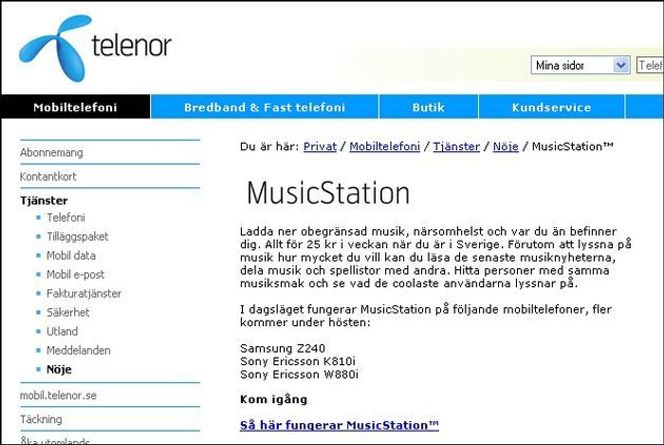This screenshot has height=445, width=664.
Task: Focus the search field beside Mina sidor
Action: 650,65
